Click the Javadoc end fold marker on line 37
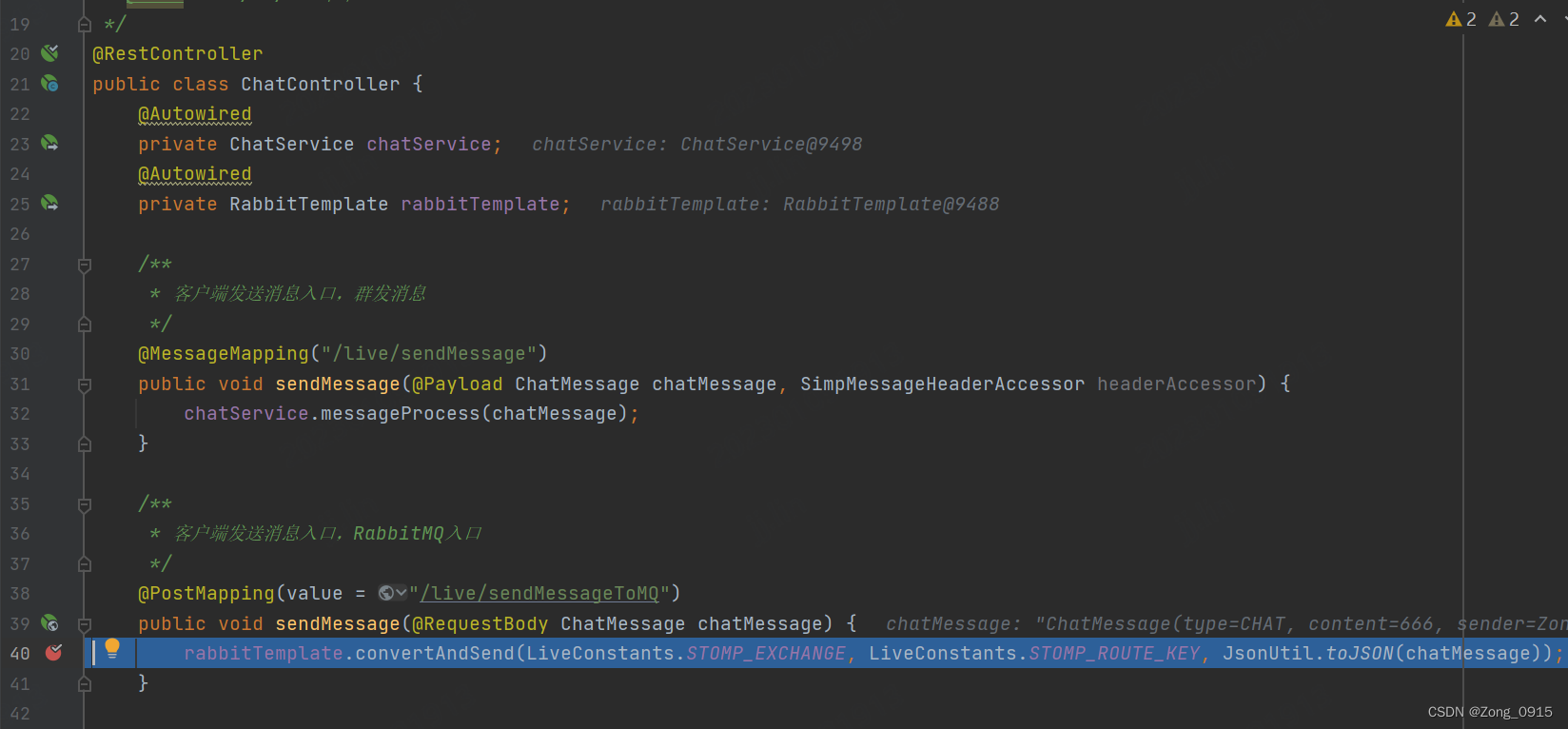Image resolution: width=1568 pixels, height=729 pixels. click(84, 564)
